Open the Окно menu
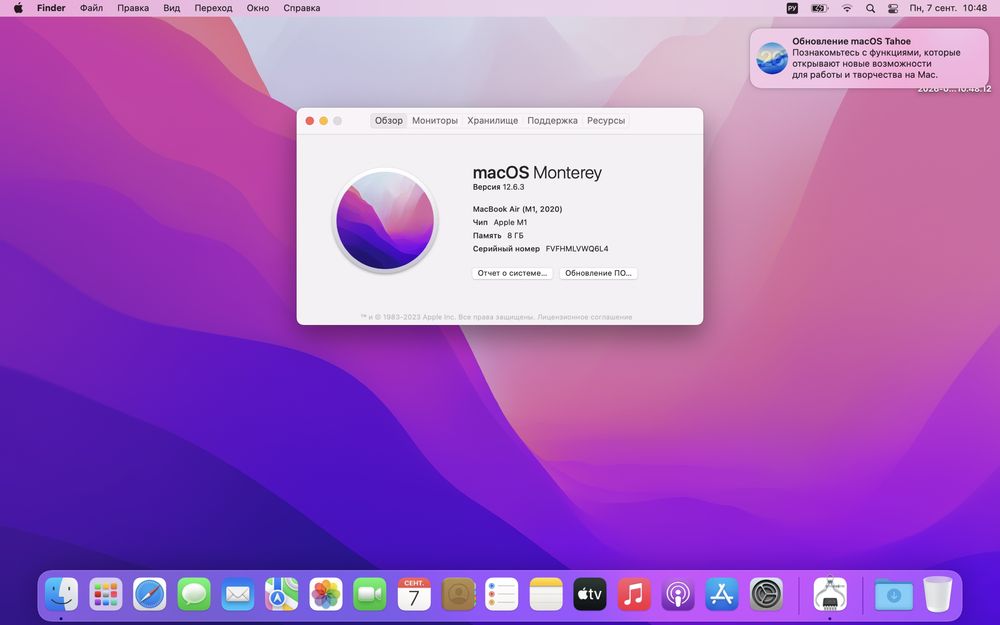 click(258, 8)
